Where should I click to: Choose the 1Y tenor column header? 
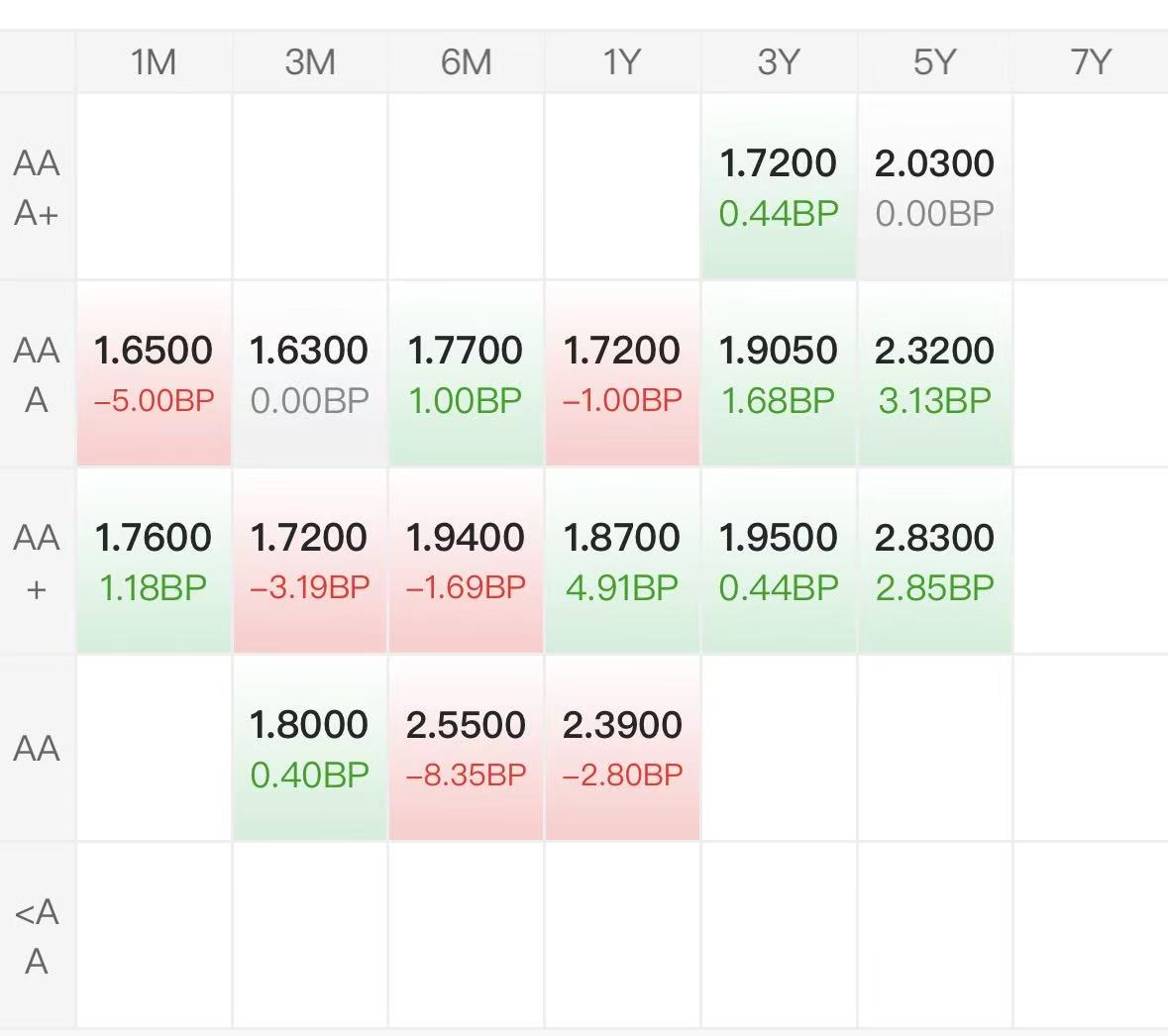pos(622,62)
